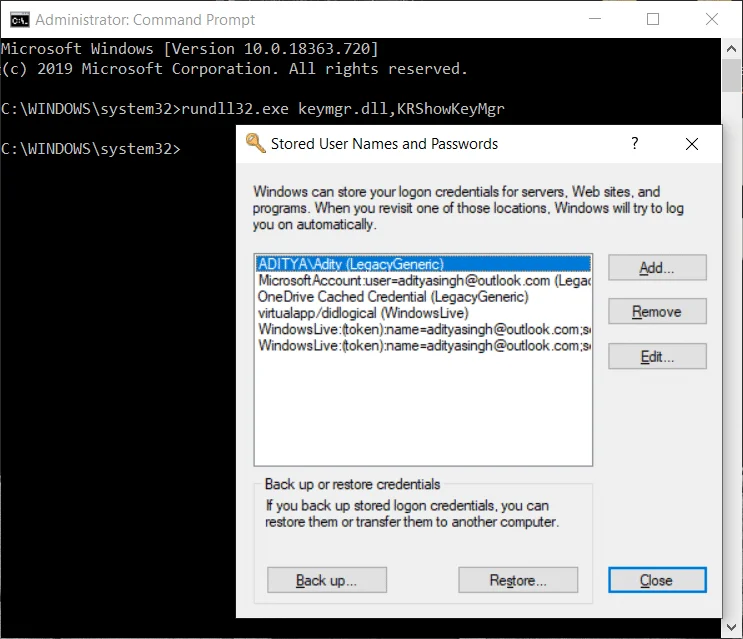The height and width of the screenshot is (639, 743).
Task: Close the Stored User Names dialog
Action: (657, 580)
